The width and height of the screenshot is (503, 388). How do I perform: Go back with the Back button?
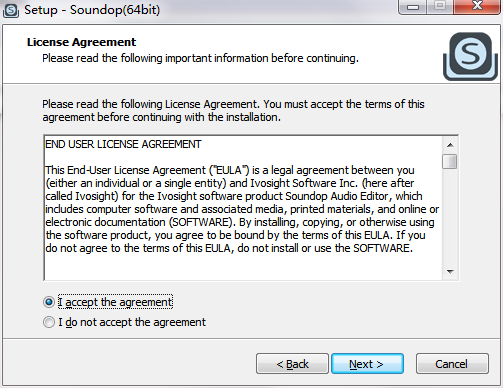tap(292, 364)
